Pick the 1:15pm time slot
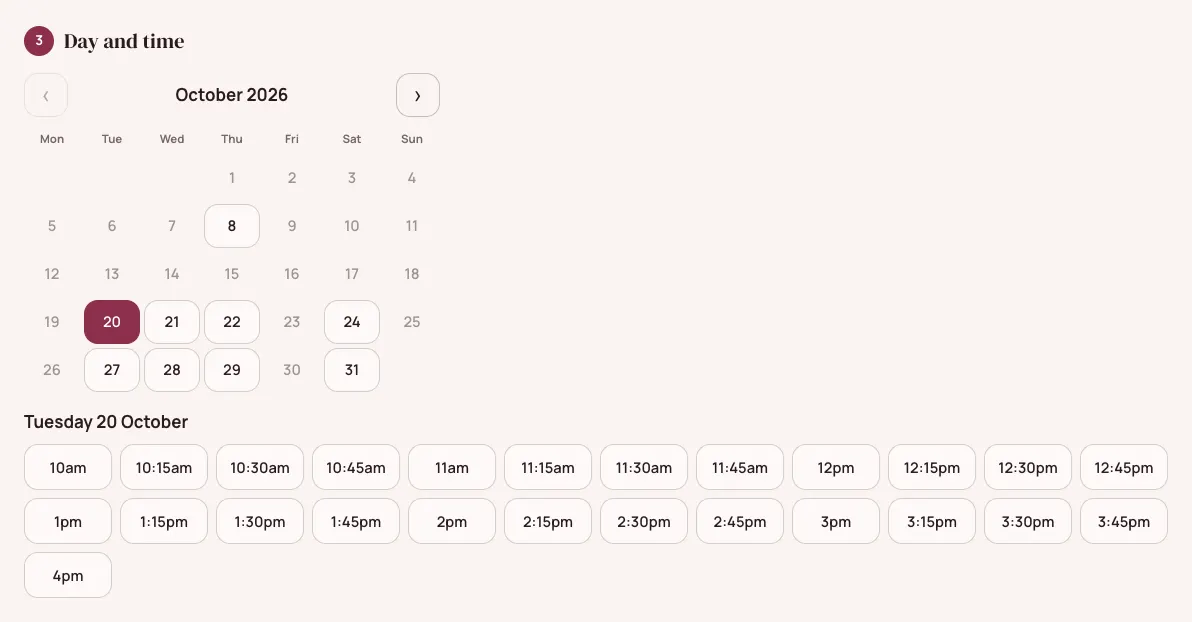 click(163, 522)
